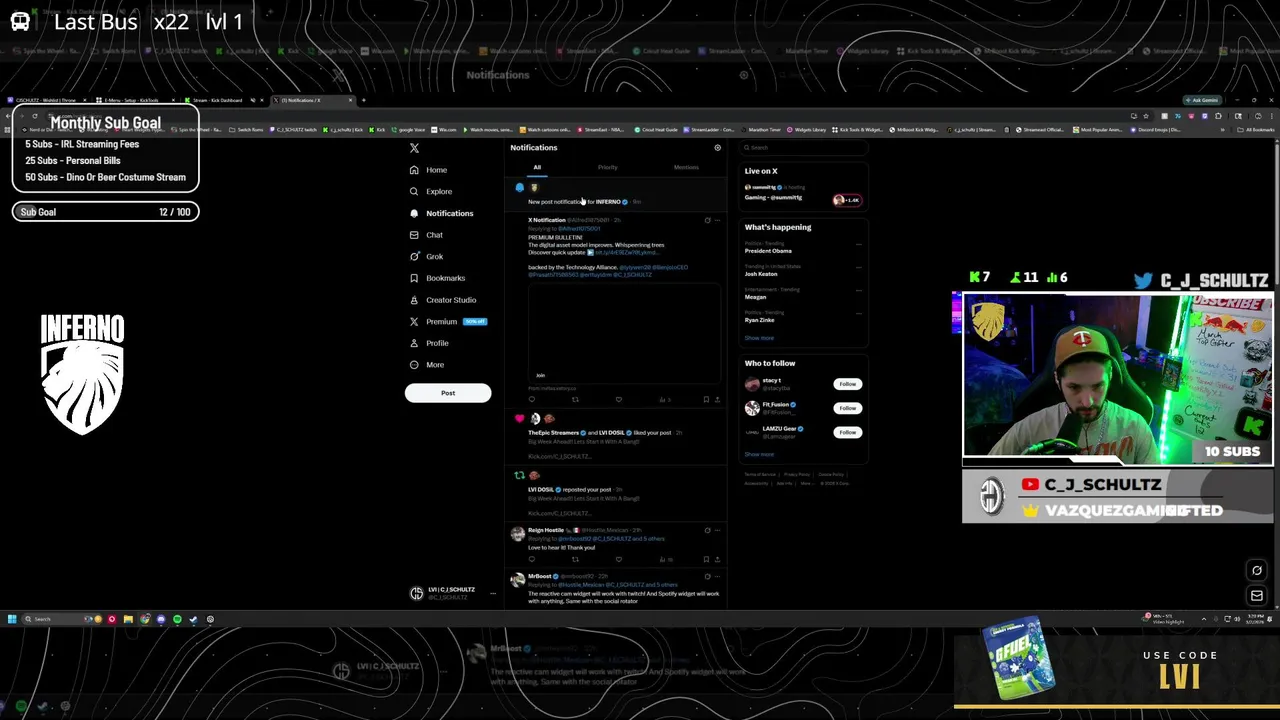This screenshot has width=1280, height=720.
Task: Follow stacy t
Action: click(x=847, y=384)
